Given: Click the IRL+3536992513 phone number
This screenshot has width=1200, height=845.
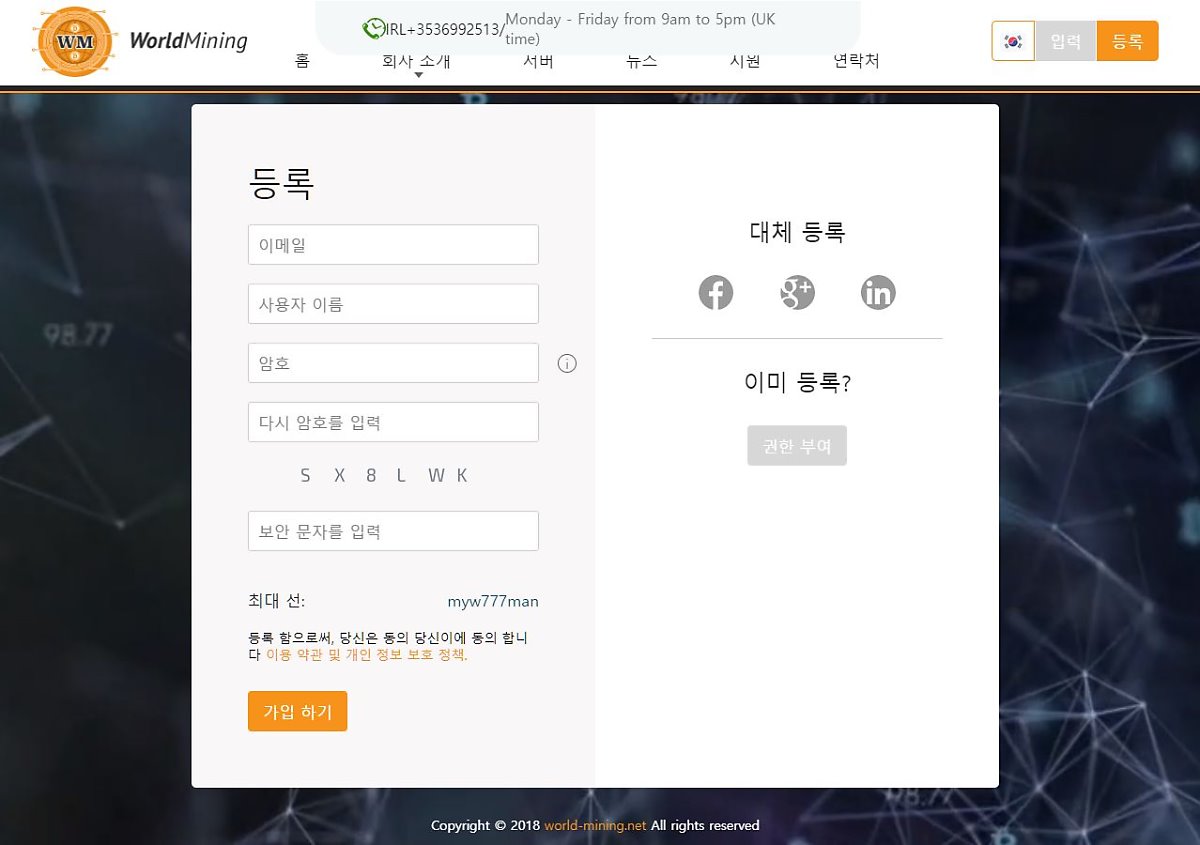Looking at the screenshot, I should pyautogui.click(x=443, y=30).
